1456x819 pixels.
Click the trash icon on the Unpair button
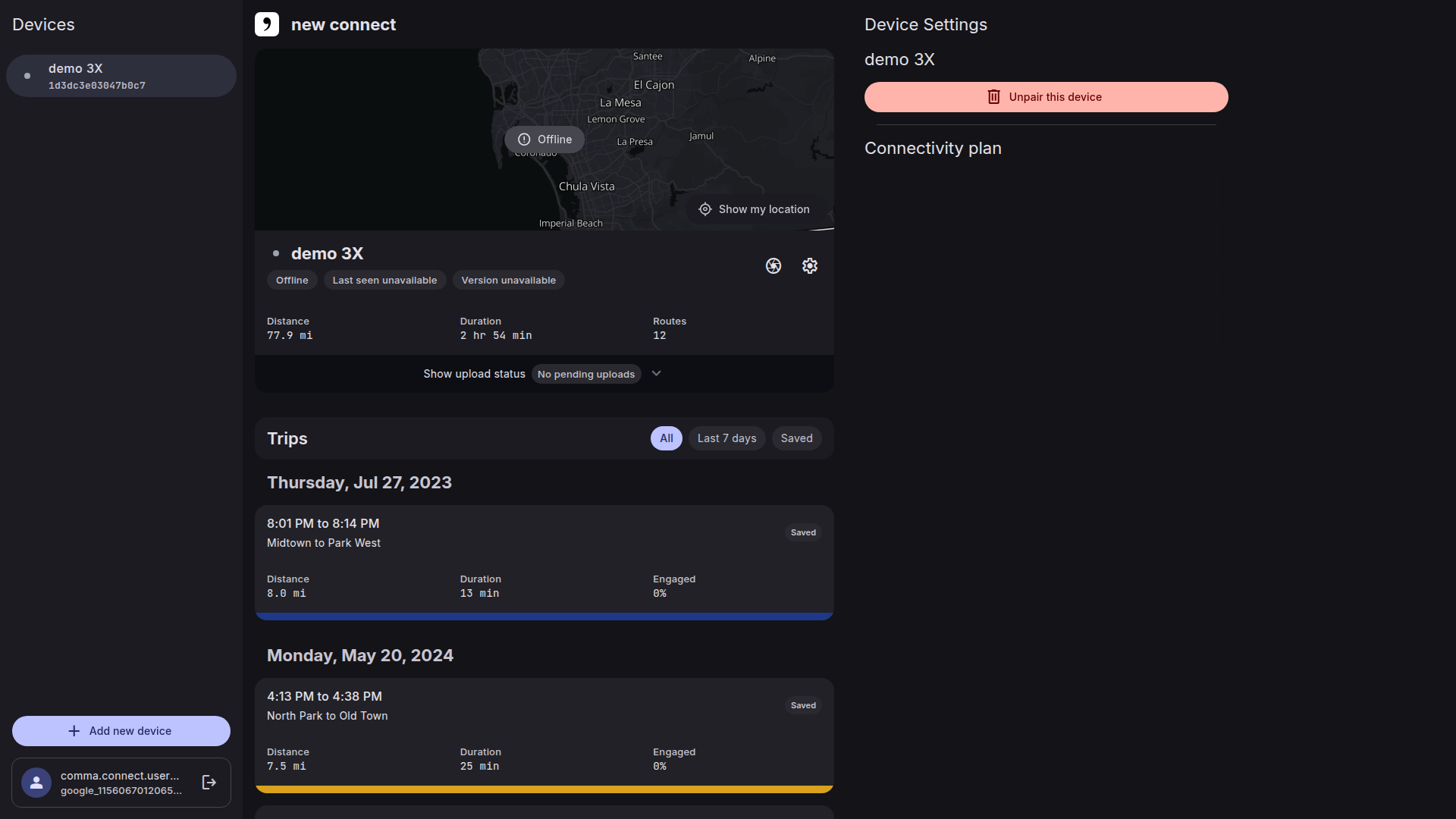(x=993, y=97)
